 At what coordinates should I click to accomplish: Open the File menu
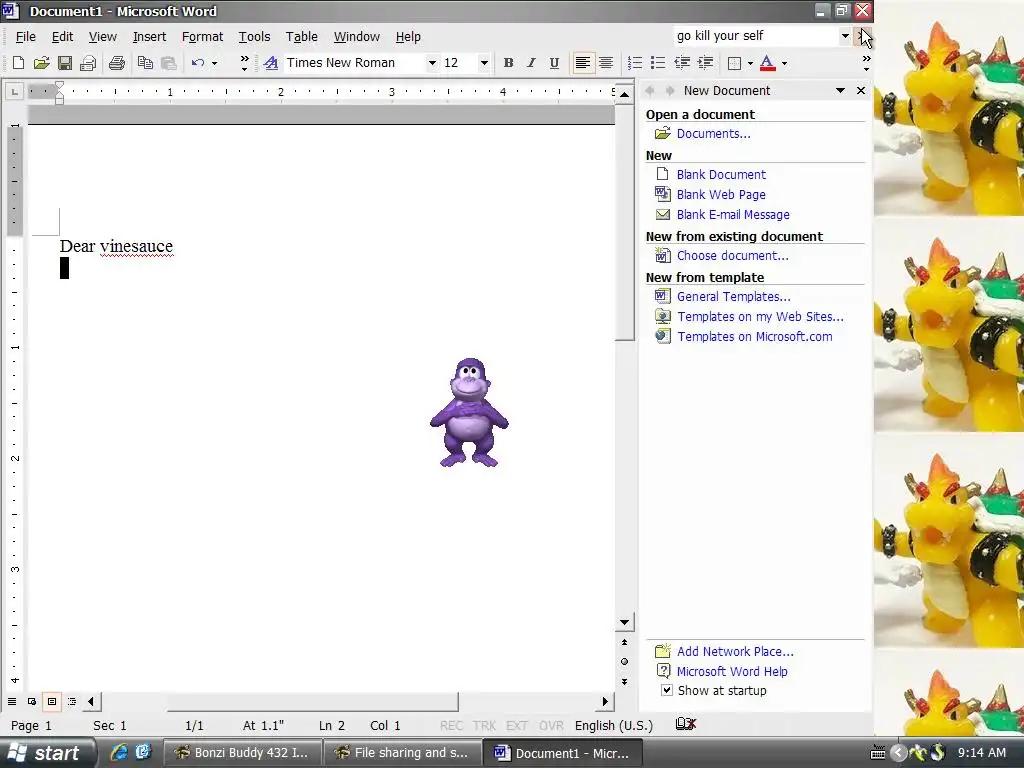[25, 37]
